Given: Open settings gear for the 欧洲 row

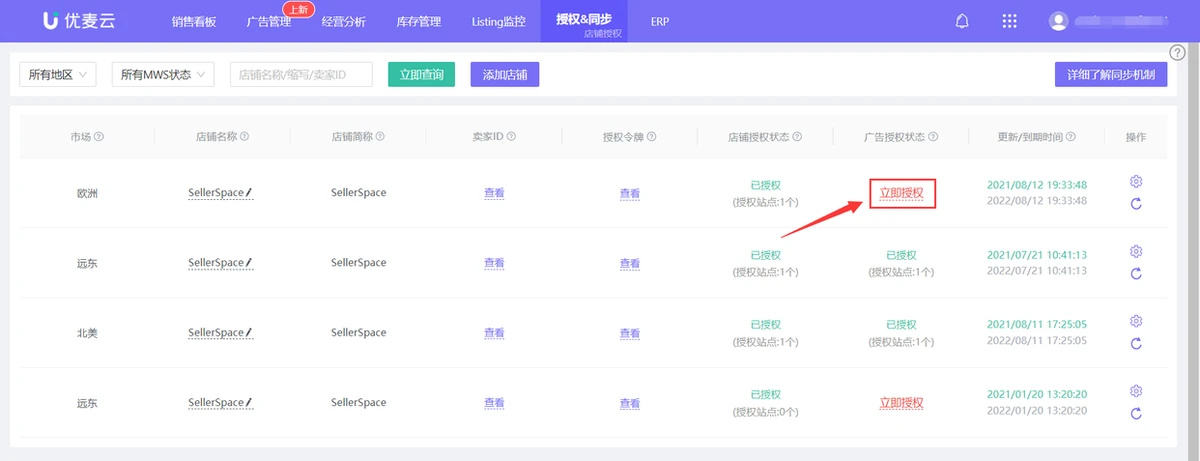Looking at the screenshot, I should click(x=1136, y=181).
